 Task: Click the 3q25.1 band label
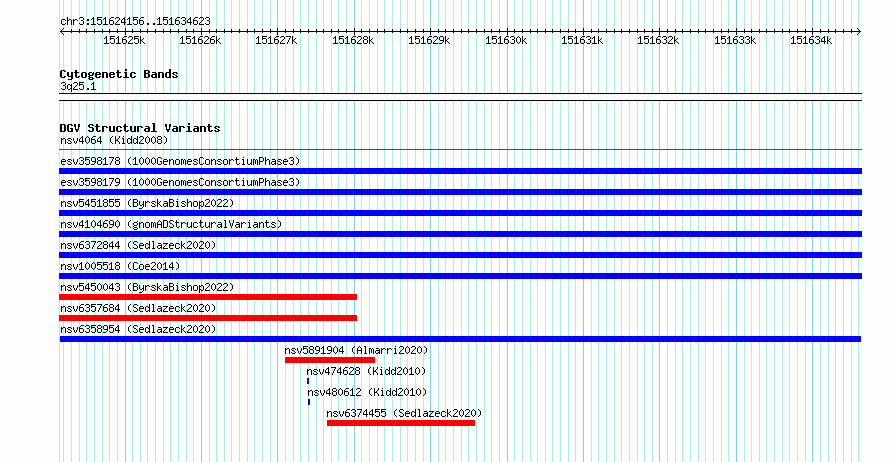point(78,86)
